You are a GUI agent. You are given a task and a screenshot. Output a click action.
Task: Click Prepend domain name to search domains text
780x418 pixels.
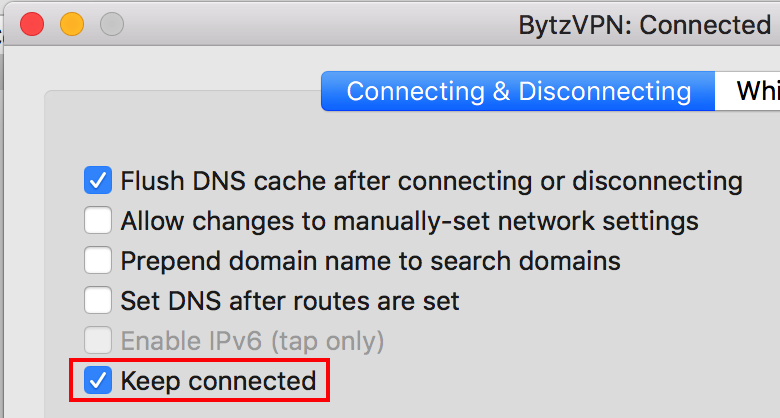pos(371,261)
